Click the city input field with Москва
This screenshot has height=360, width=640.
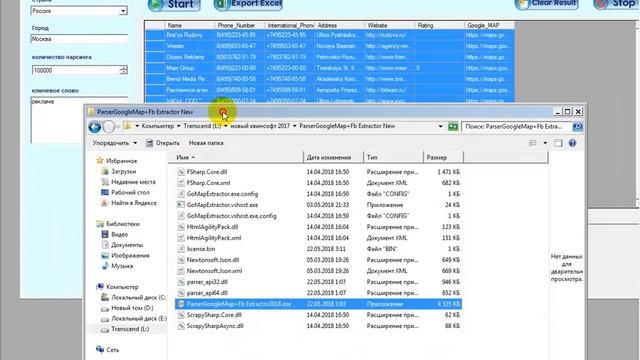point(79,39)
